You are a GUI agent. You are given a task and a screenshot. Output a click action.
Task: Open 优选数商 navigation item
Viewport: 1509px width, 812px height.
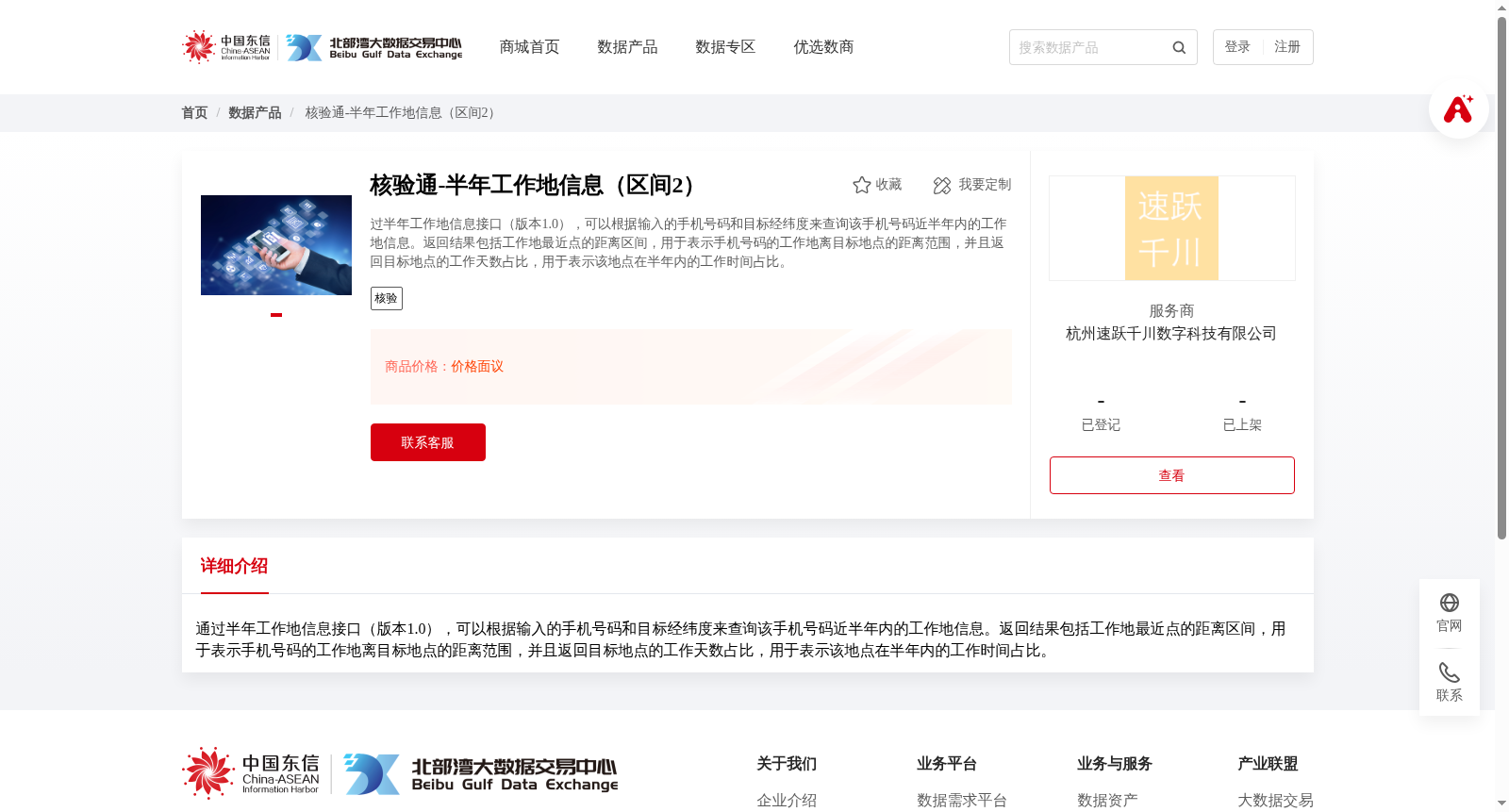(x=823, y=47)
